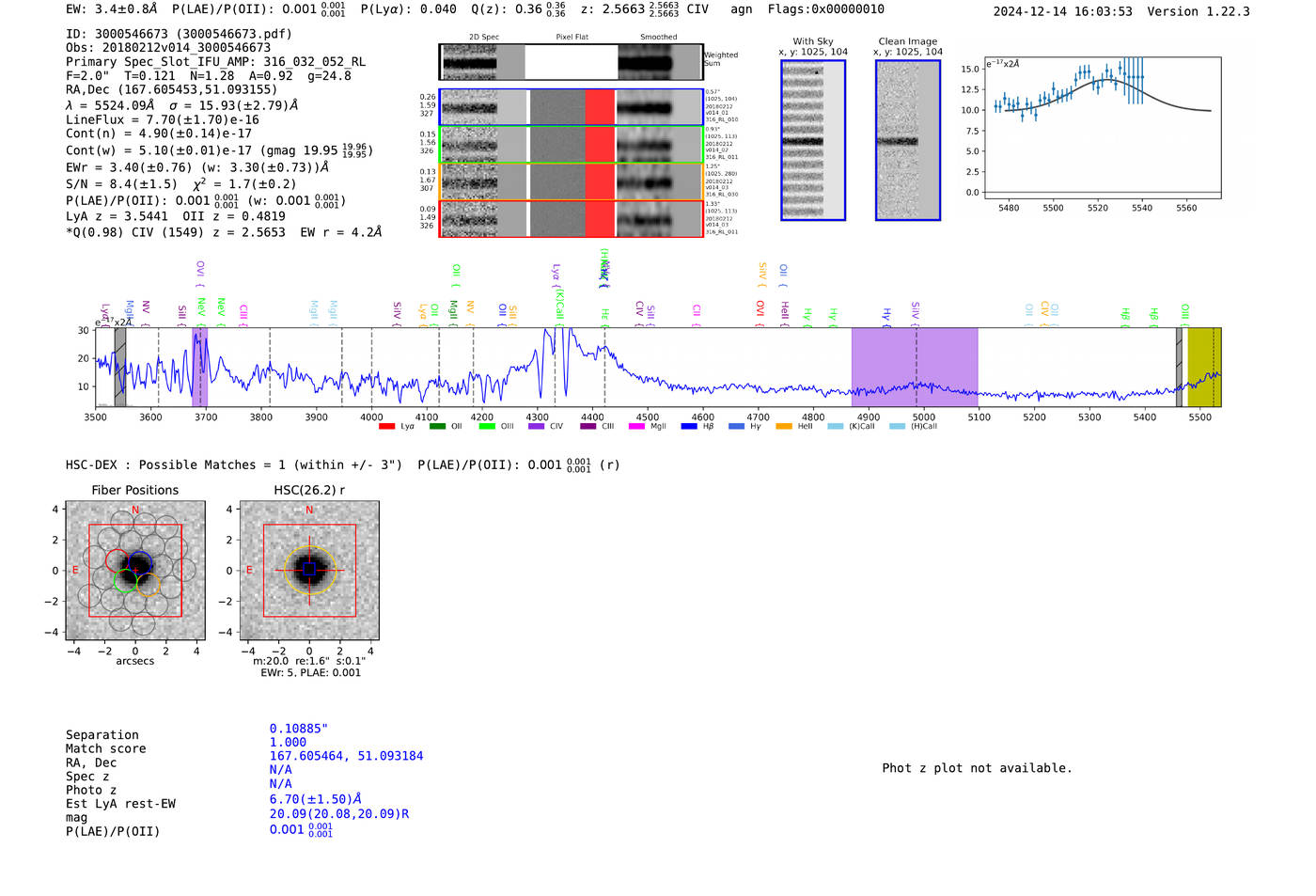This screenshot has width=1316, height=896.
Task: Click the green OIII label near 5470Å
Action: click(1184, 313)
